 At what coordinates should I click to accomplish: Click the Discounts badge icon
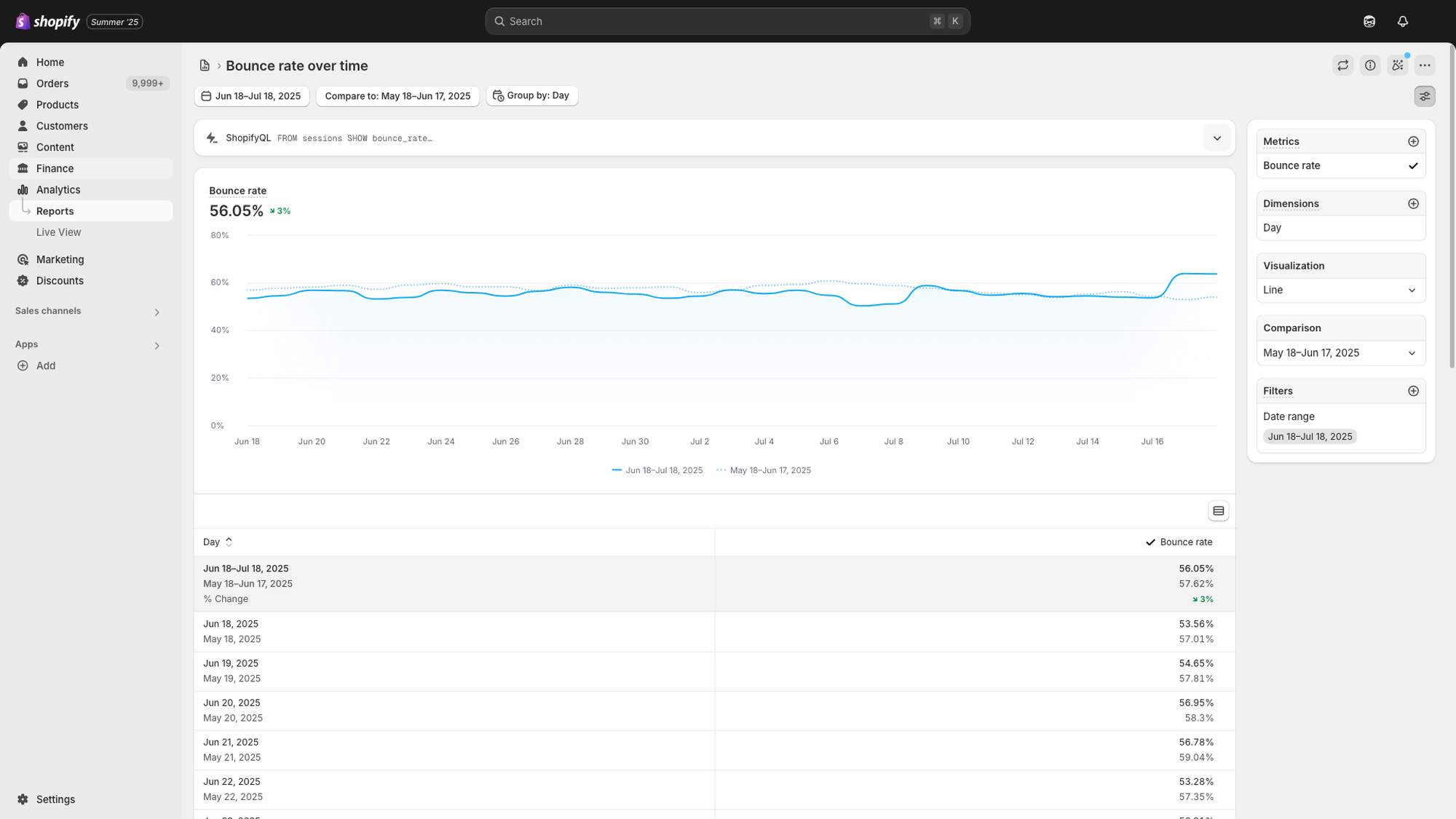(23, 280)
